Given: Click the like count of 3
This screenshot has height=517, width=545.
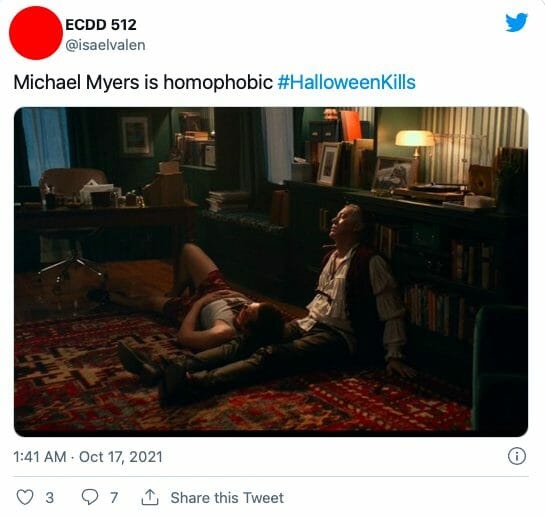Looking at the screenshot, I should point(50,498).
